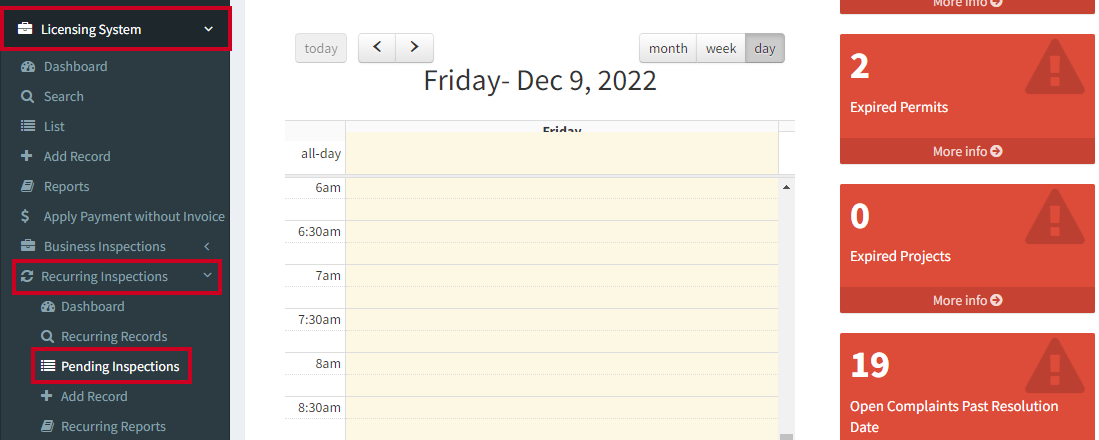Switch calendar to week view
The width and height of the screenshot is (1099, 440).
(721, 48)
